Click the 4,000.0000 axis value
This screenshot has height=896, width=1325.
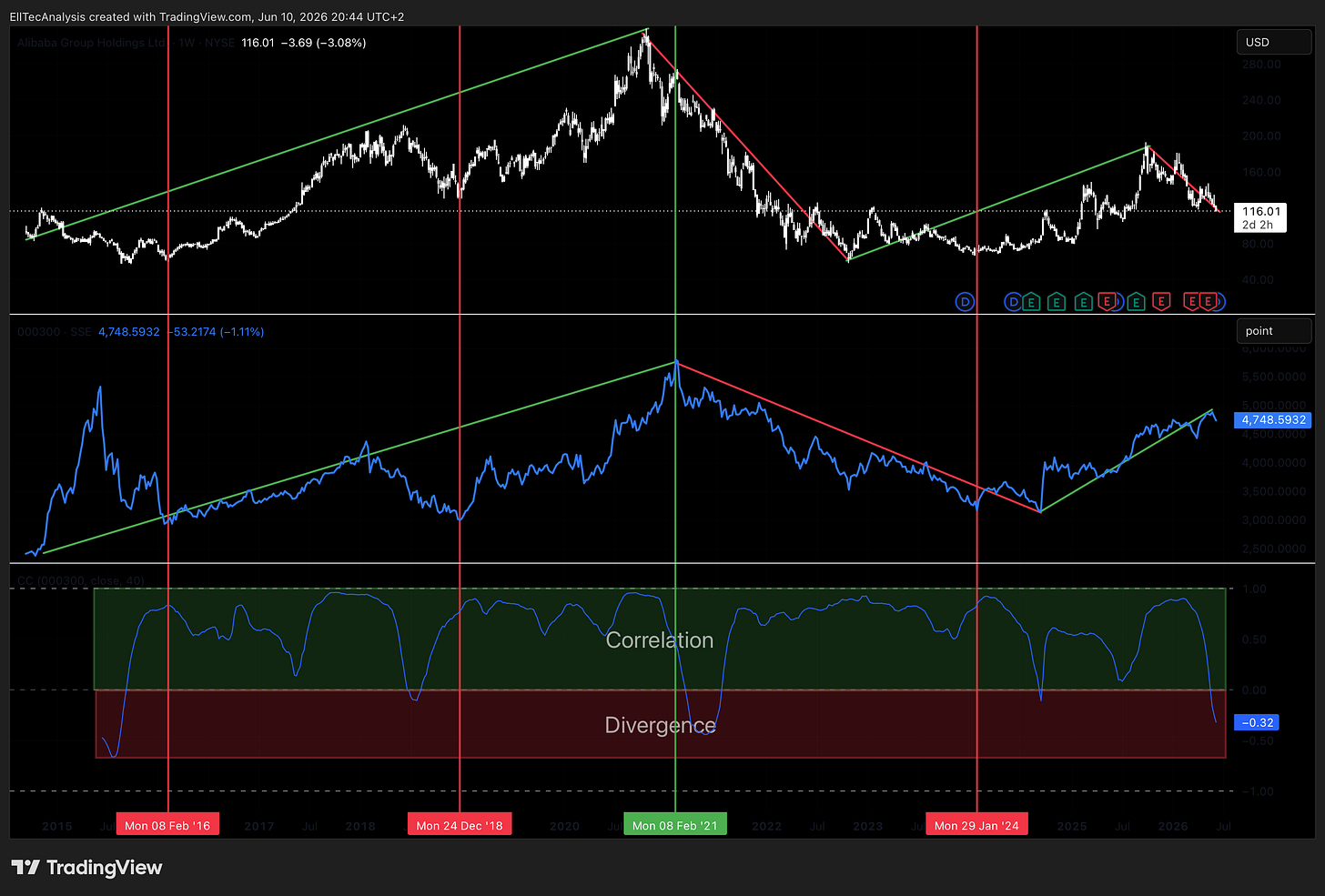click(1274, 463)
